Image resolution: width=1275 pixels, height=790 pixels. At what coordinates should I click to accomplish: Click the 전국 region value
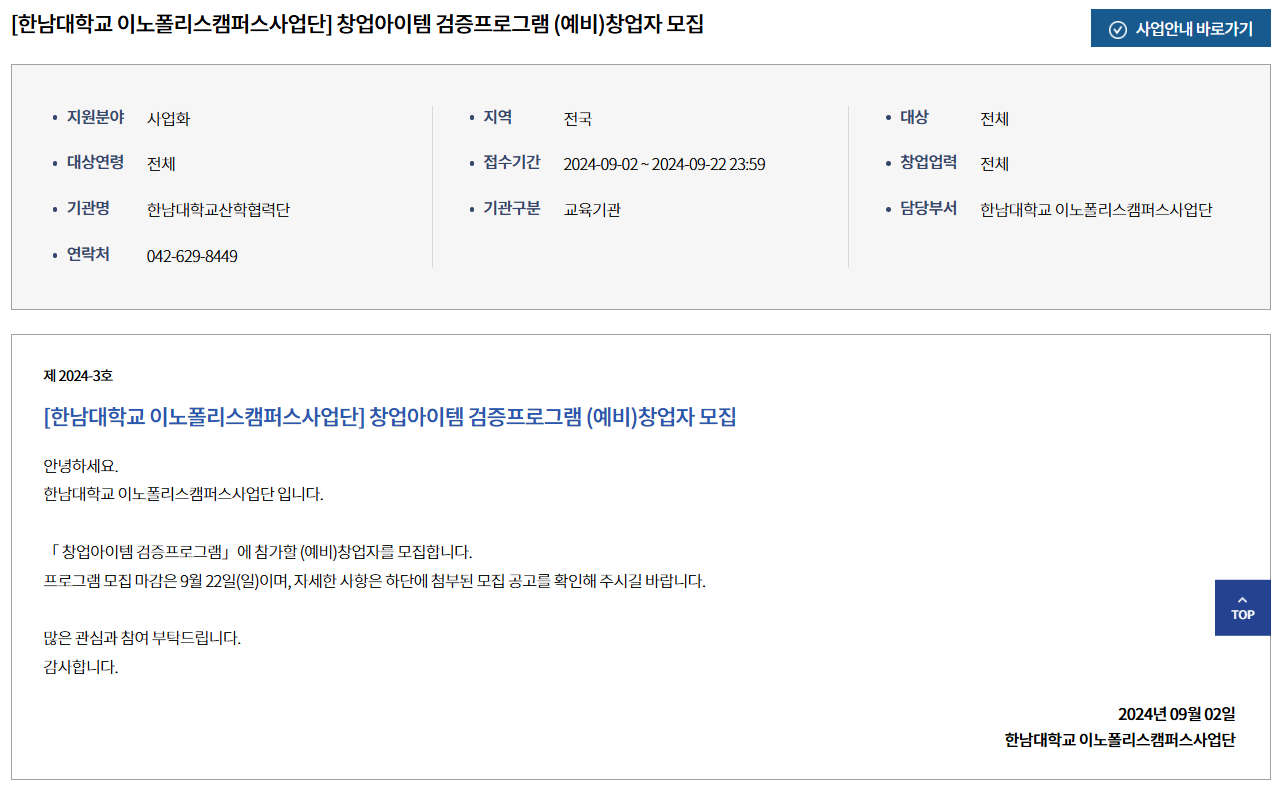(578, 119)
